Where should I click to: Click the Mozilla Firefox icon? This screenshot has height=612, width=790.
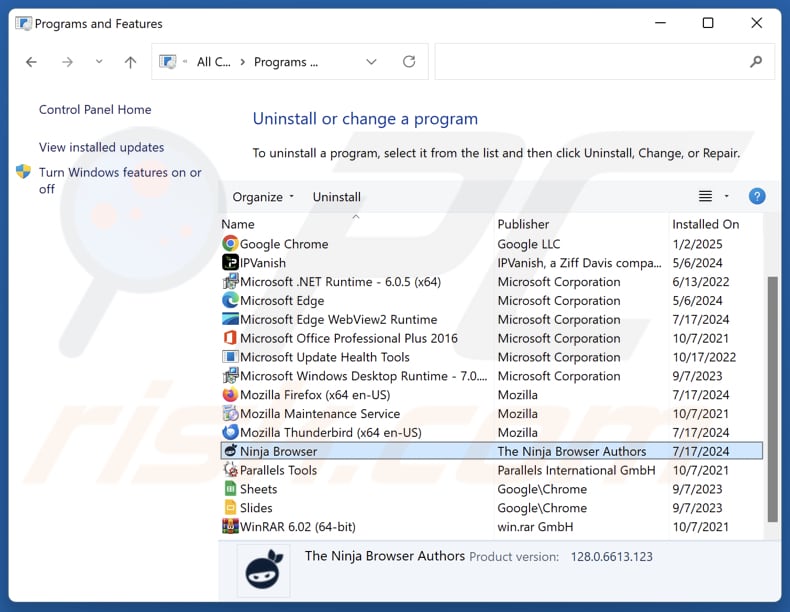click(x=230, y=394)
